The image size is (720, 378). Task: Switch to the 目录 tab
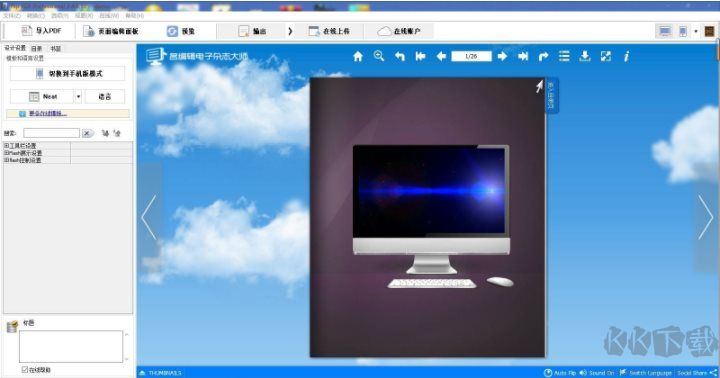[x=37, y=48]
